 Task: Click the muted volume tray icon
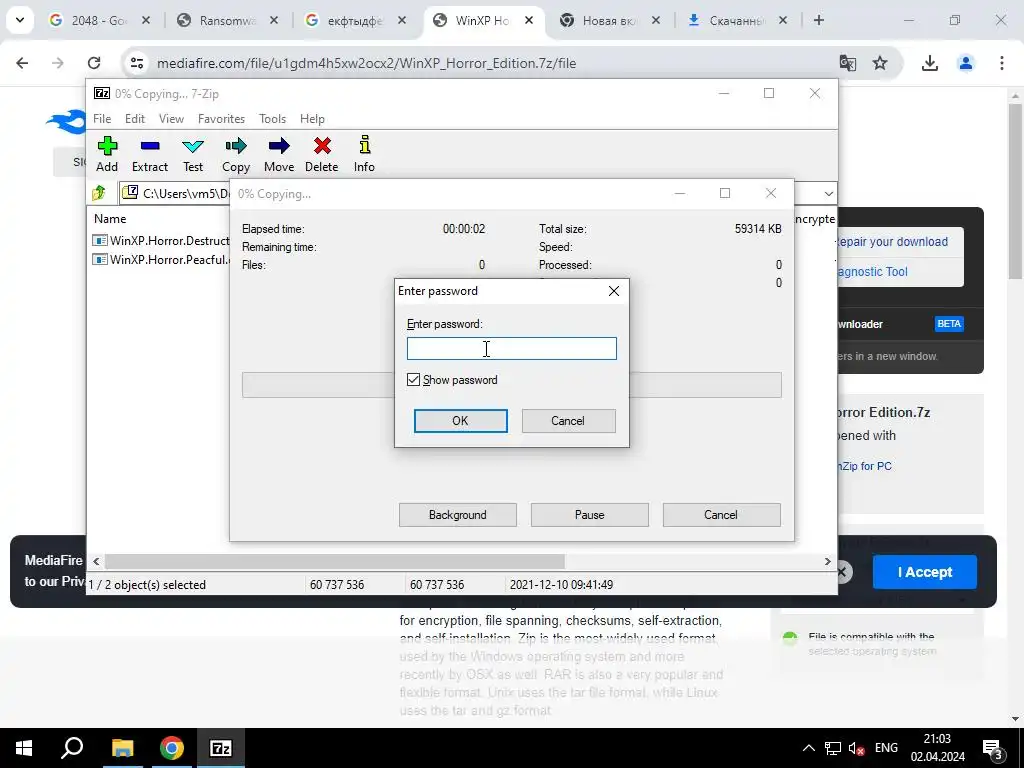point(856,748)
